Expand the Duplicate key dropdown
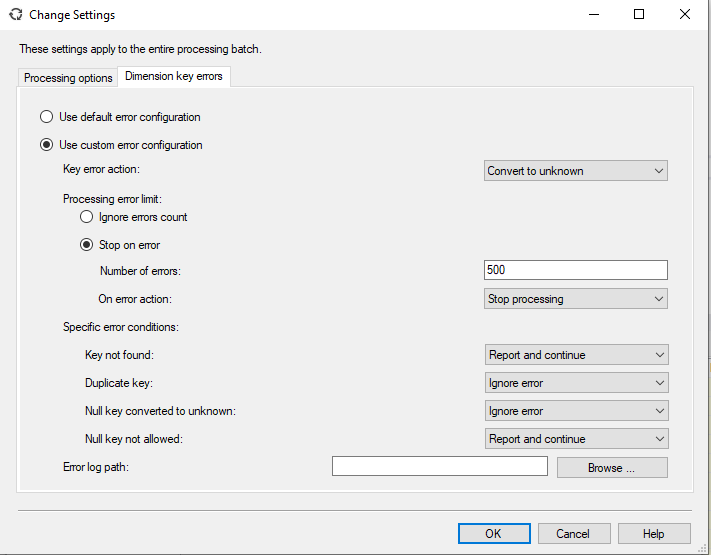This screenshot has width=711, height=555. click(x=576, y=383)
